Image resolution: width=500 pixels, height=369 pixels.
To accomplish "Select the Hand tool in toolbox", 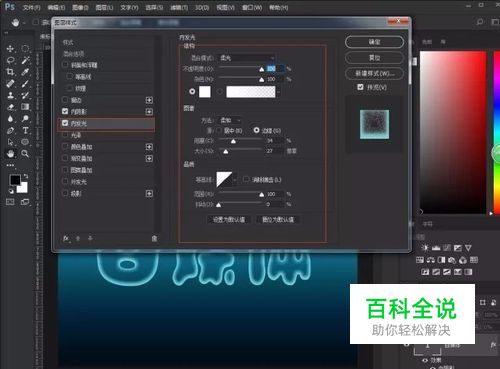I will pos(10,154).
